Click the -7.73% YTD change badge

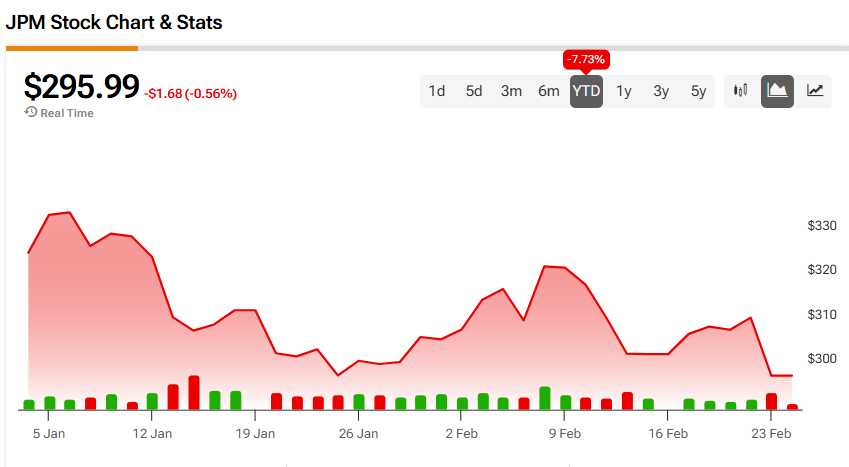(x=586, y=59)
